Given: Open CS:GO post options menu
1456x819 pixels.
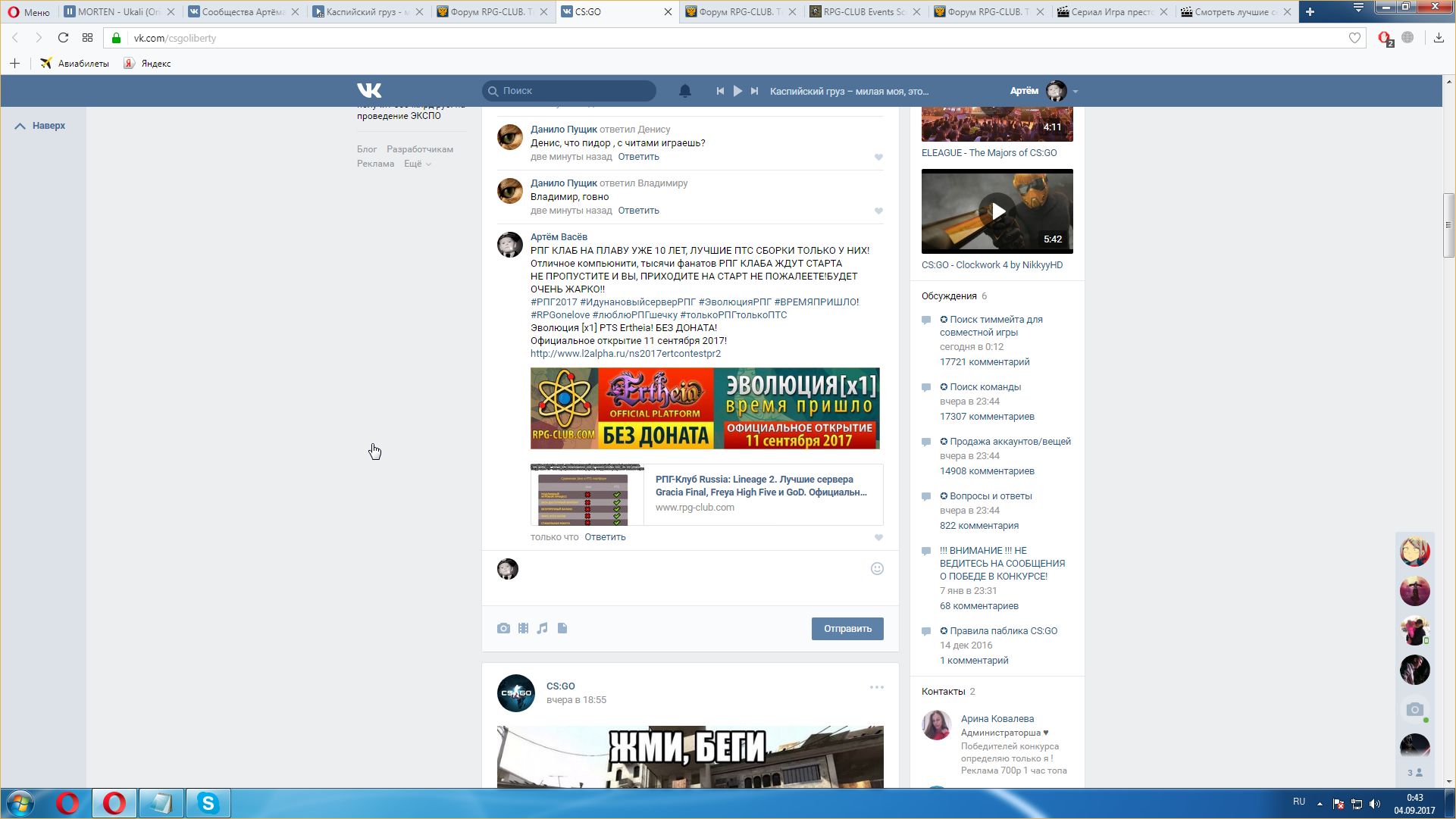Looking at the screenshot, I should coord(876,687).
